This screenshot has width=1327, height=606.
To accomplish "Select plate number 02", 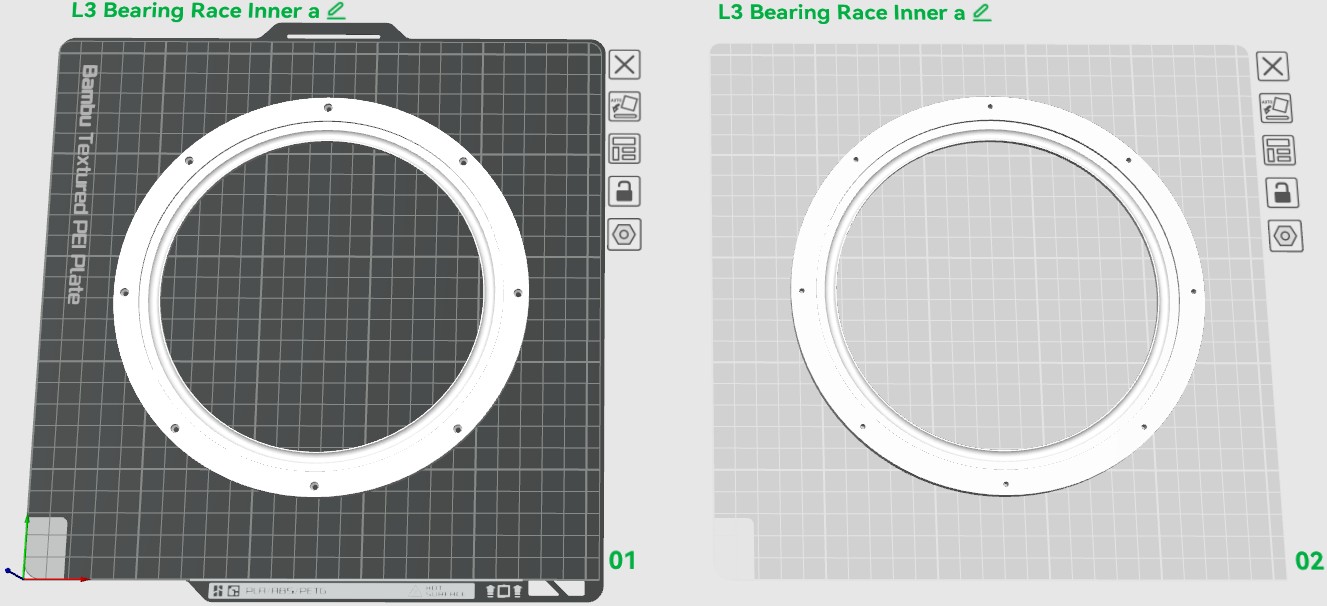I will click(1309, 561).
